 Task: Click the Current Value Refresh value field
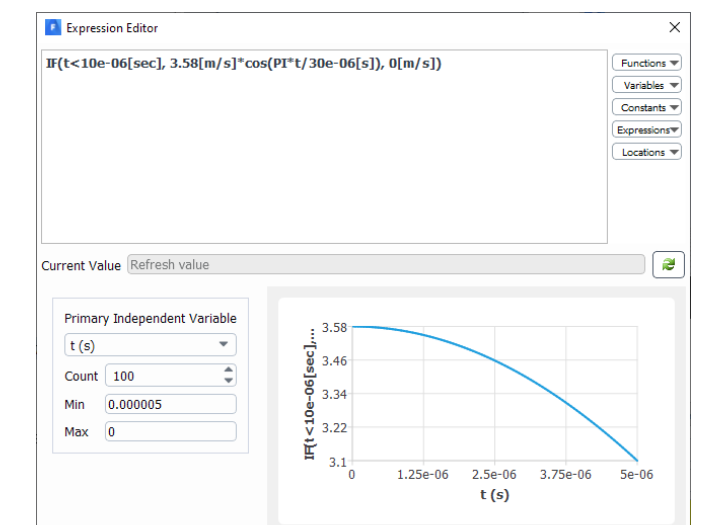[386, 265]
